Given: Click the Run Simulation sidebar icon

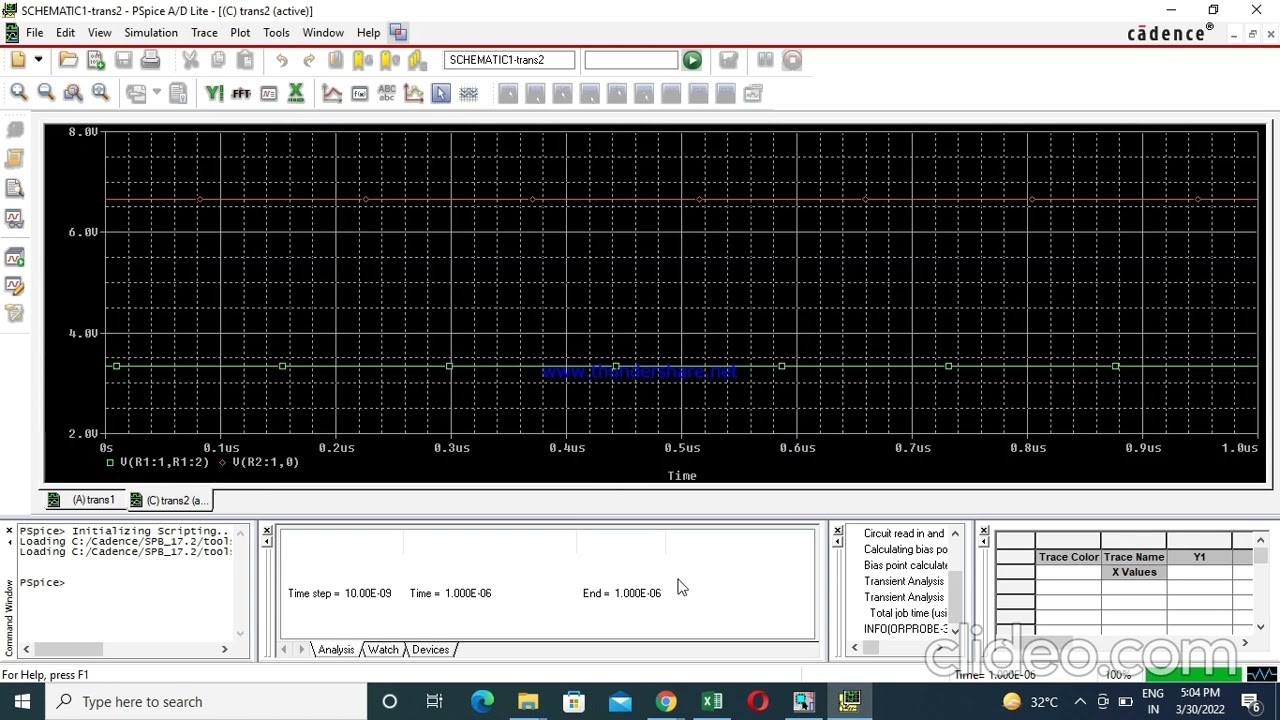Looking at the screenshot, I should click(x=14, y=258).
